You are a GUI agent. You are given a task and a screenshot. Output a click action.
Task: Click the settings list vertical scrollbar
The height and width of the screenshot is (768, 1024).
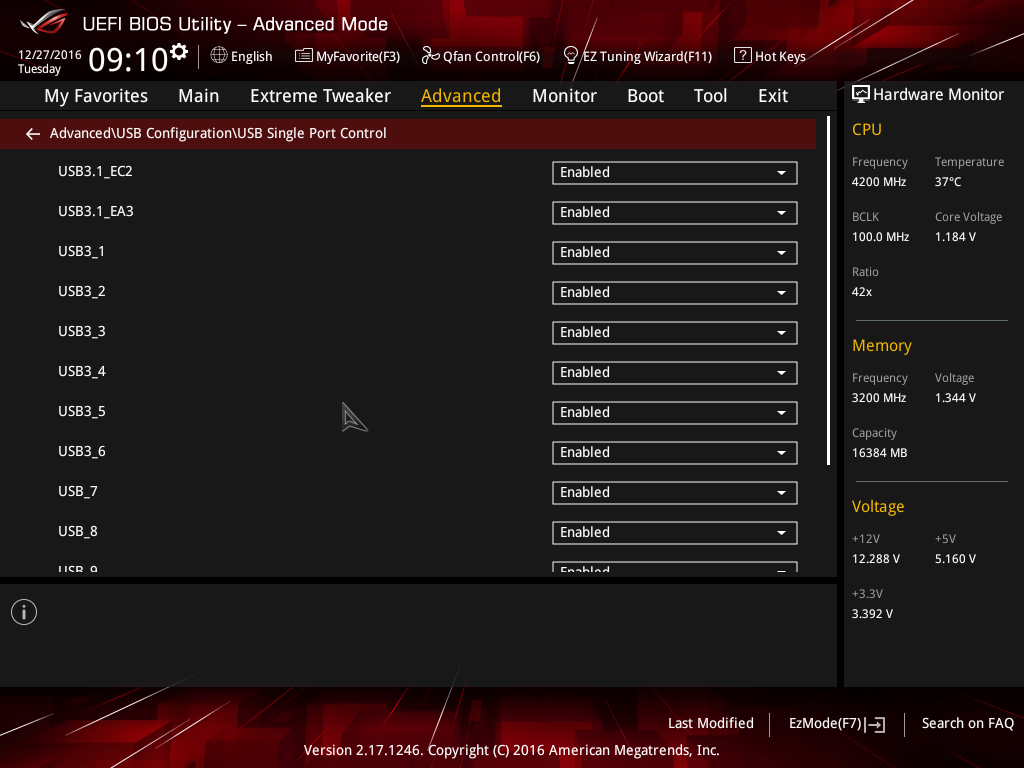[x=828, y=291]
